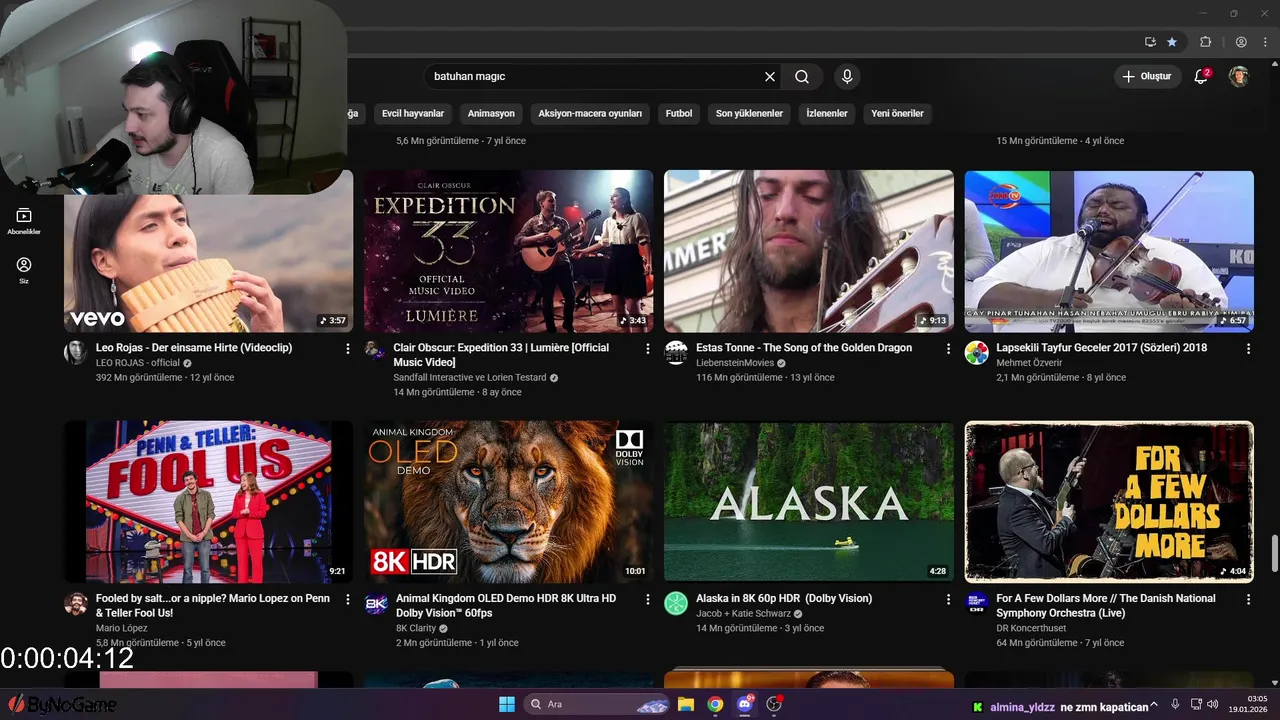
Task: Open 8K Clarity channel avatar
Action: coord(376,603)
